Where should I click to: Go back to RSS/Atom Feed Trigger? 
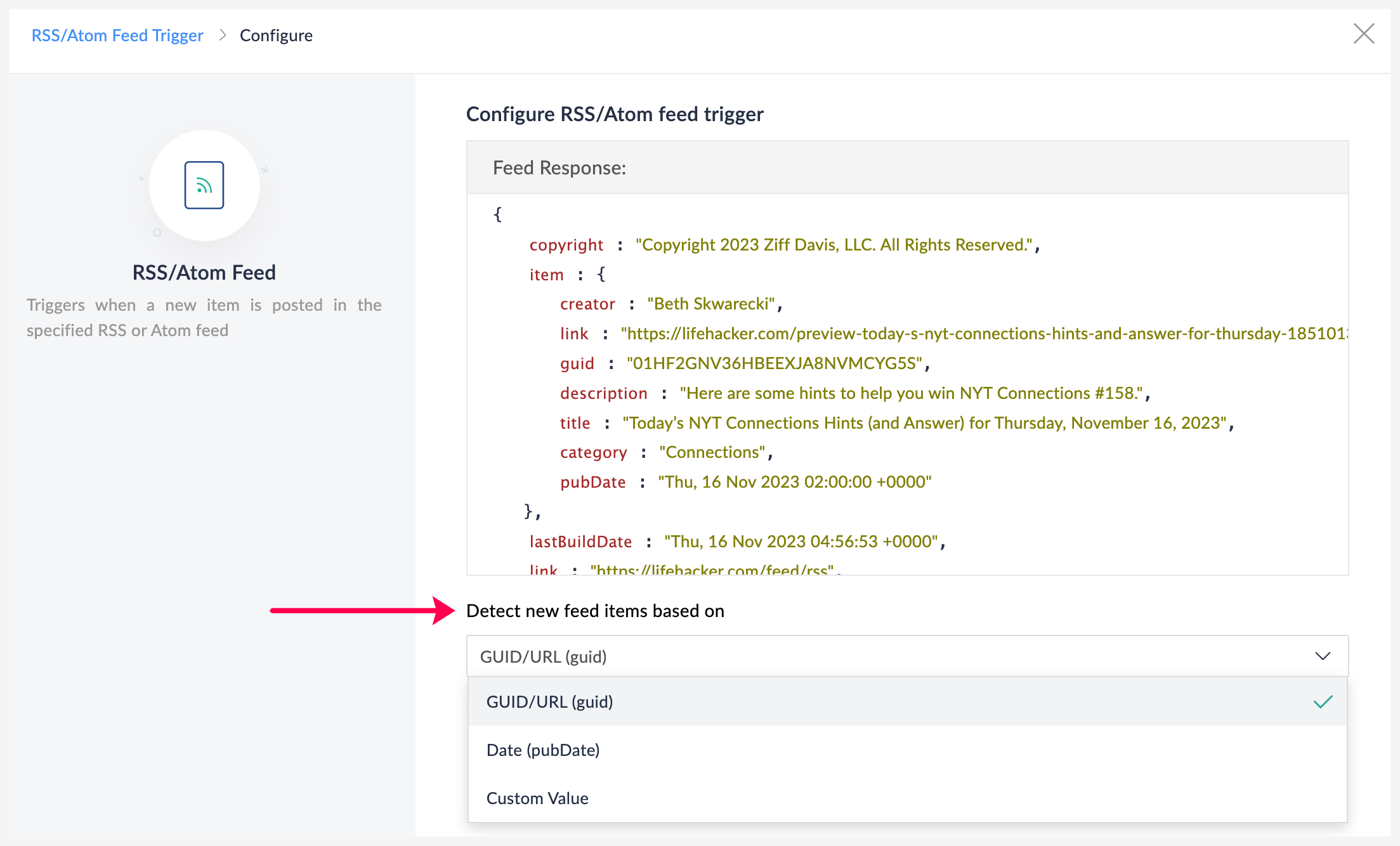(x=117, y=36)
